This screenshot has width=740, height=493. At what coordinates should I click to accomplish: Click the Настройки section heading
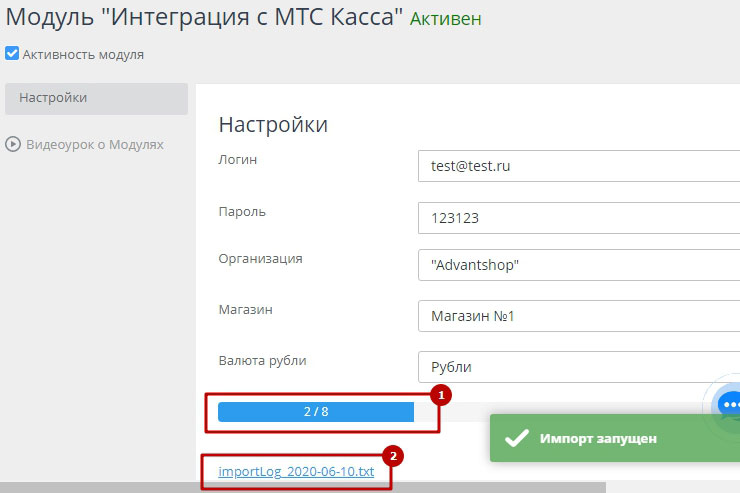coord(273,125)
